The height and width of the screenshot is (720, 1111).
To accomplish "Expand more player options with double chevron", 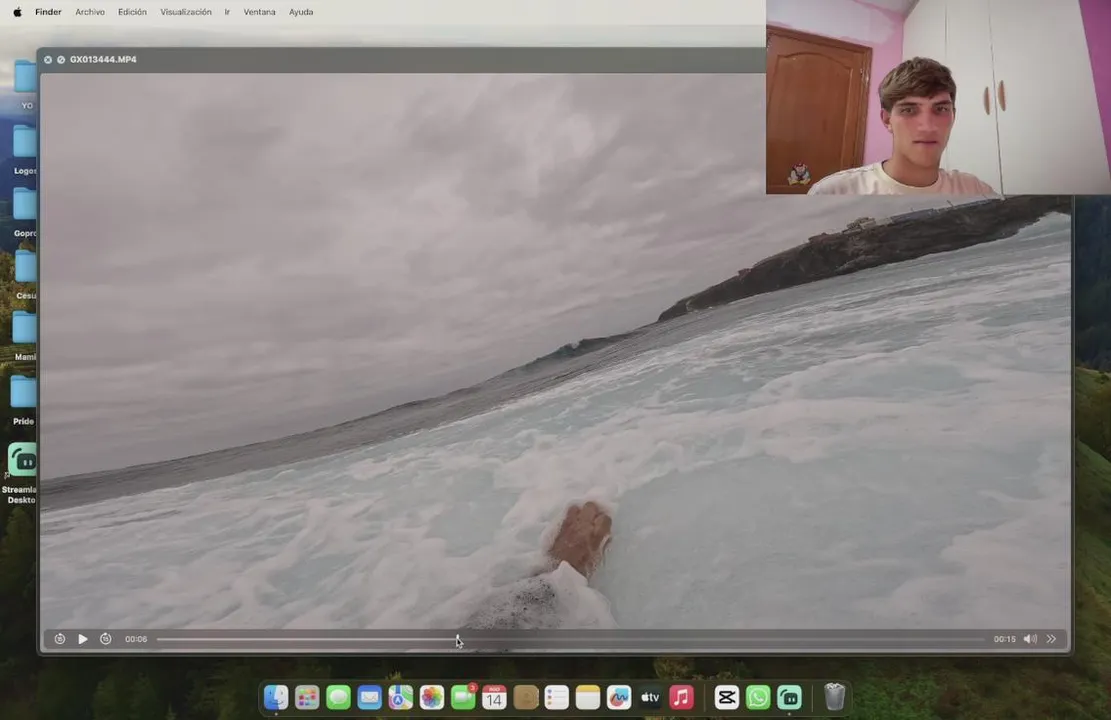I will pyautogui.click(x=1051, y=639).
